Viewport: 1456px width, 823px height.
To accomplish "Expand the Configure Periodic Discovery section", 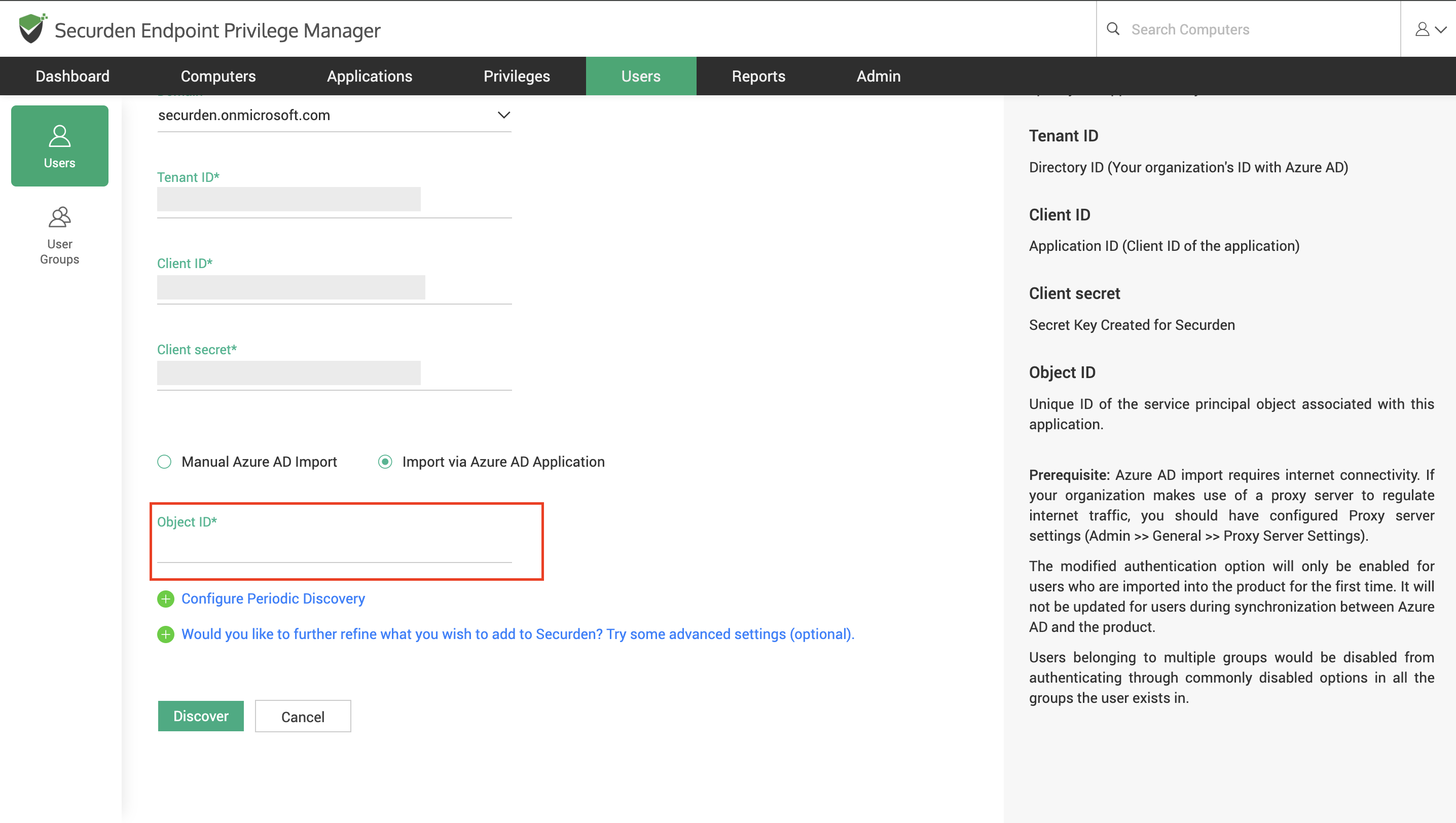I will click(x=273, y=598).
